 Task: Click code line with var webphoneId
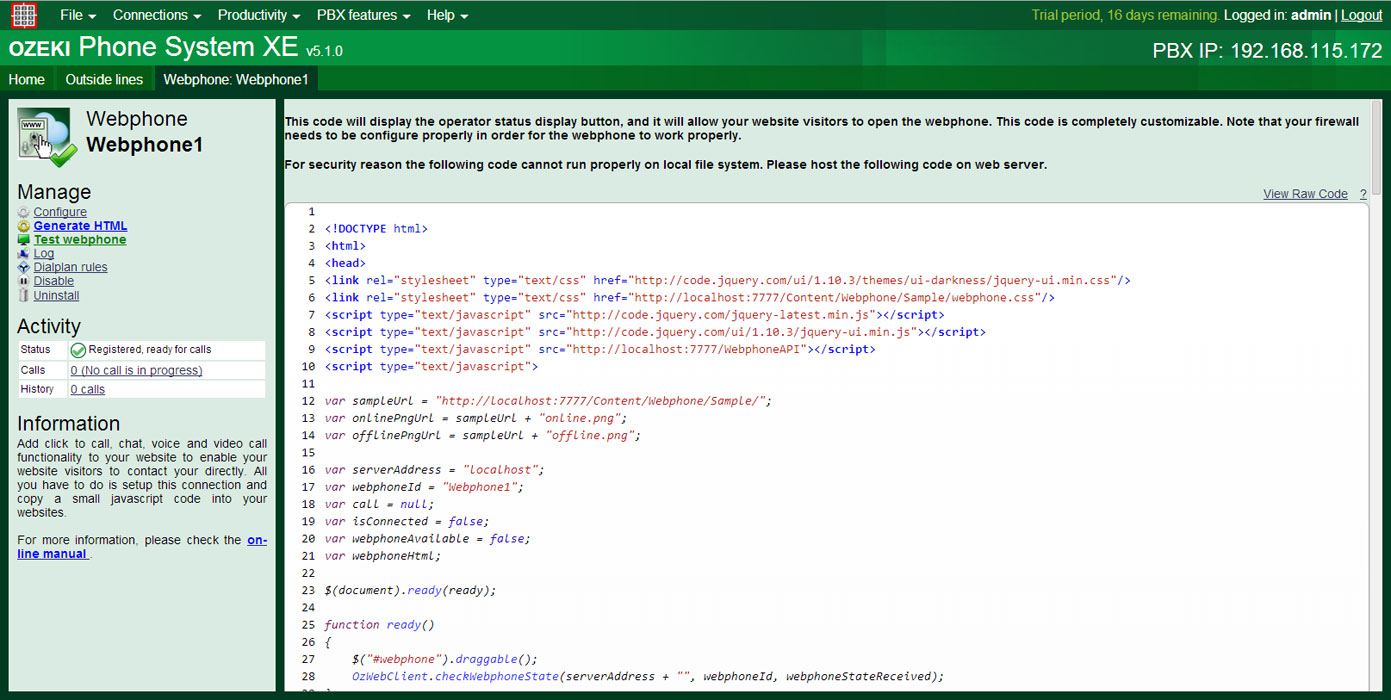pyautogui.click(x=424, y=487)
